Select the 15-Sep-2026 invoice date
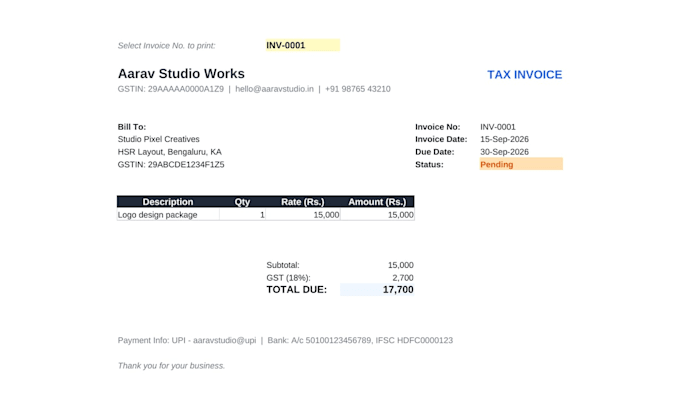Image resolution: width=680 pixels, height=409 pixels. pyautogui.click(x=504, y=139)
